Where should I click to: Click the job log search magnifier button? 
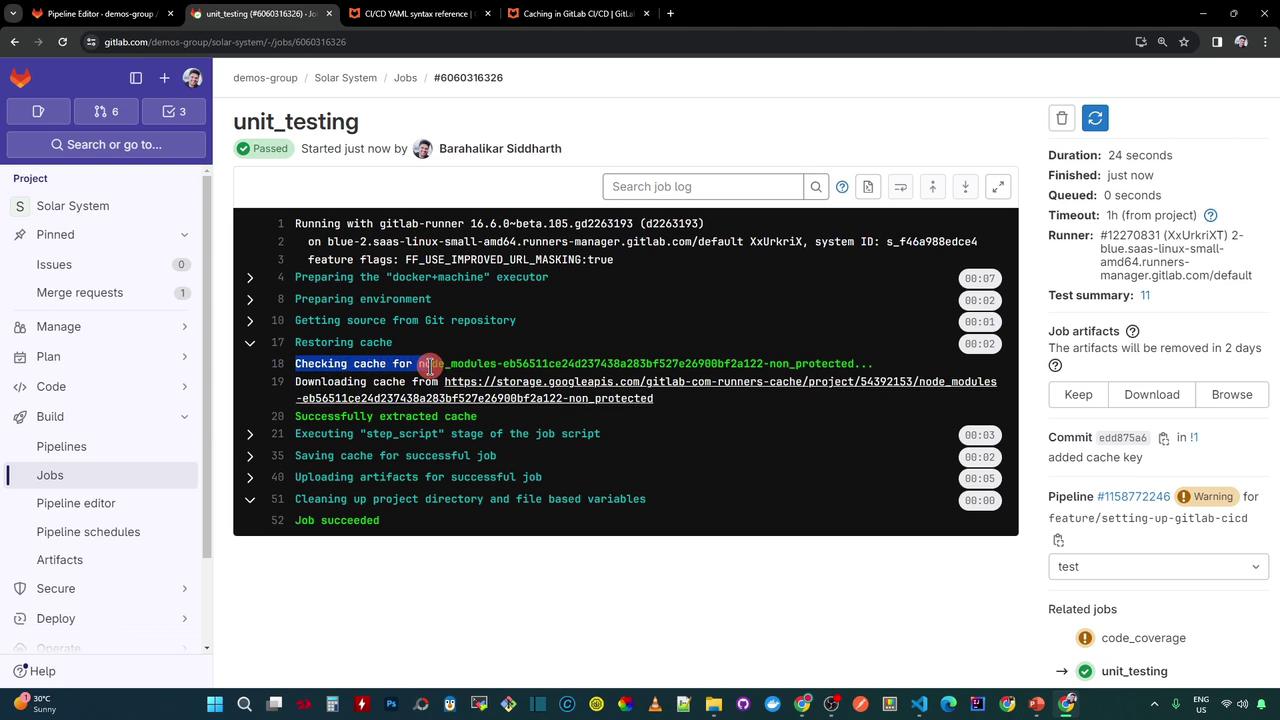pos(816,187)
